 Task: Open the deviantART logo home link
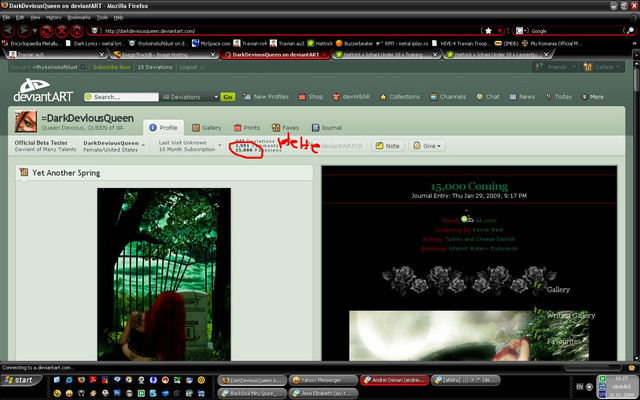(x=42, y=90)
